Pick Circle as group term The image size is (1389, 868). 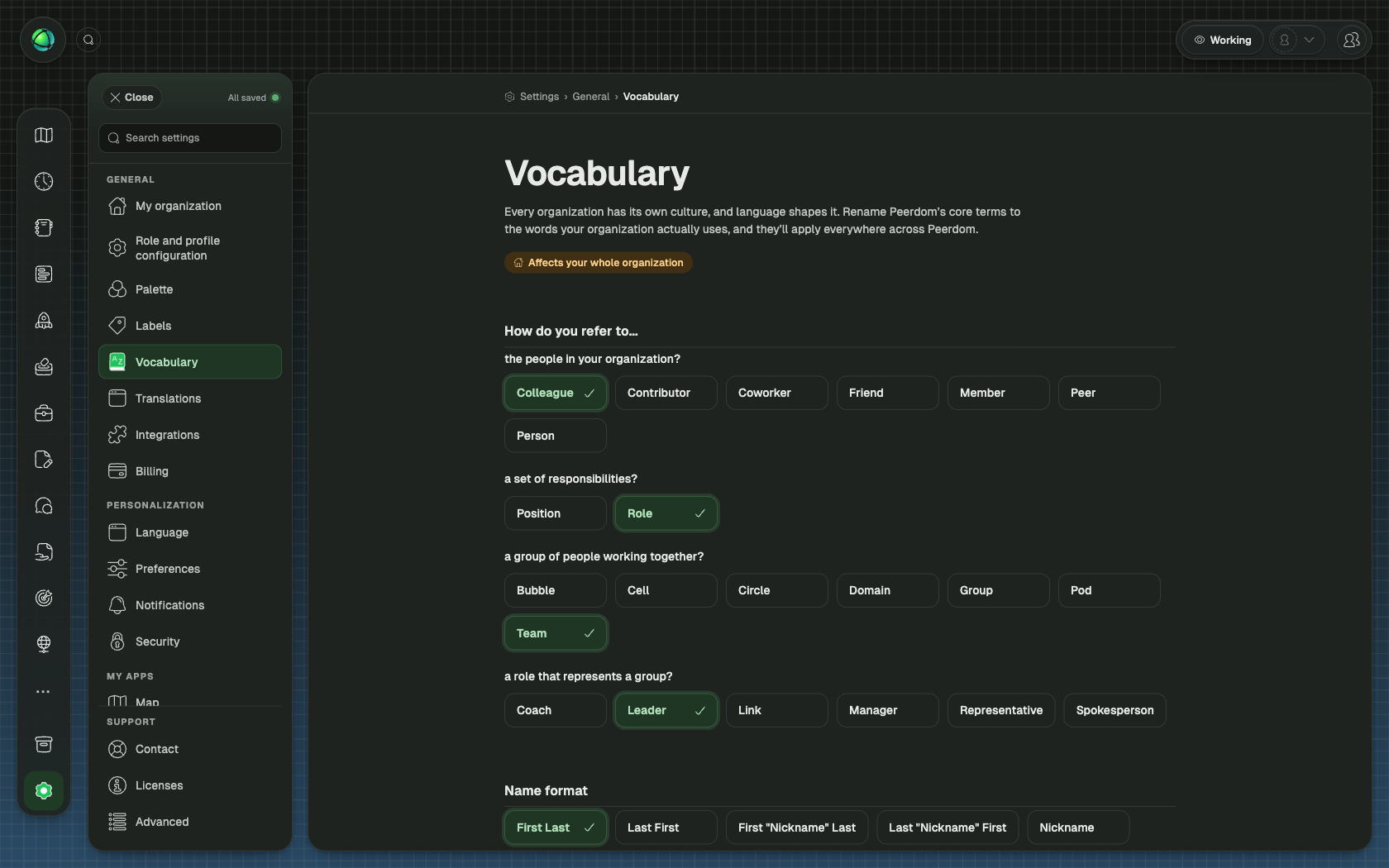pos(777,590)
